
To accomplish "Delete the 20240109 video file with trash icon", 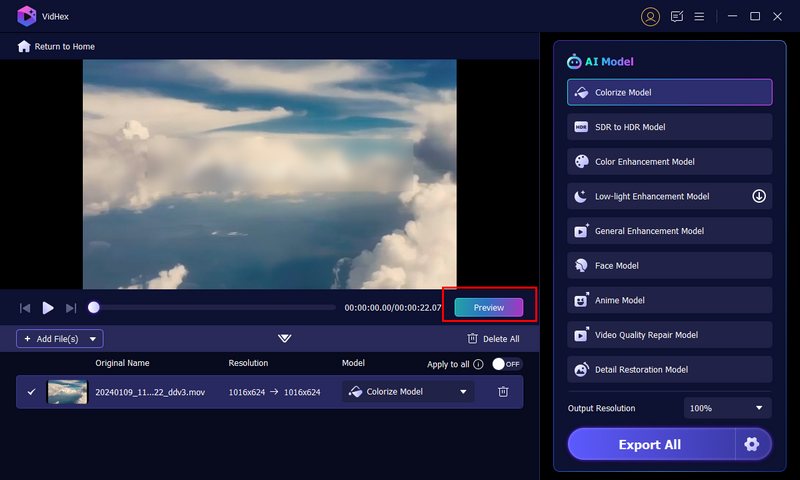I will [503, 392].
